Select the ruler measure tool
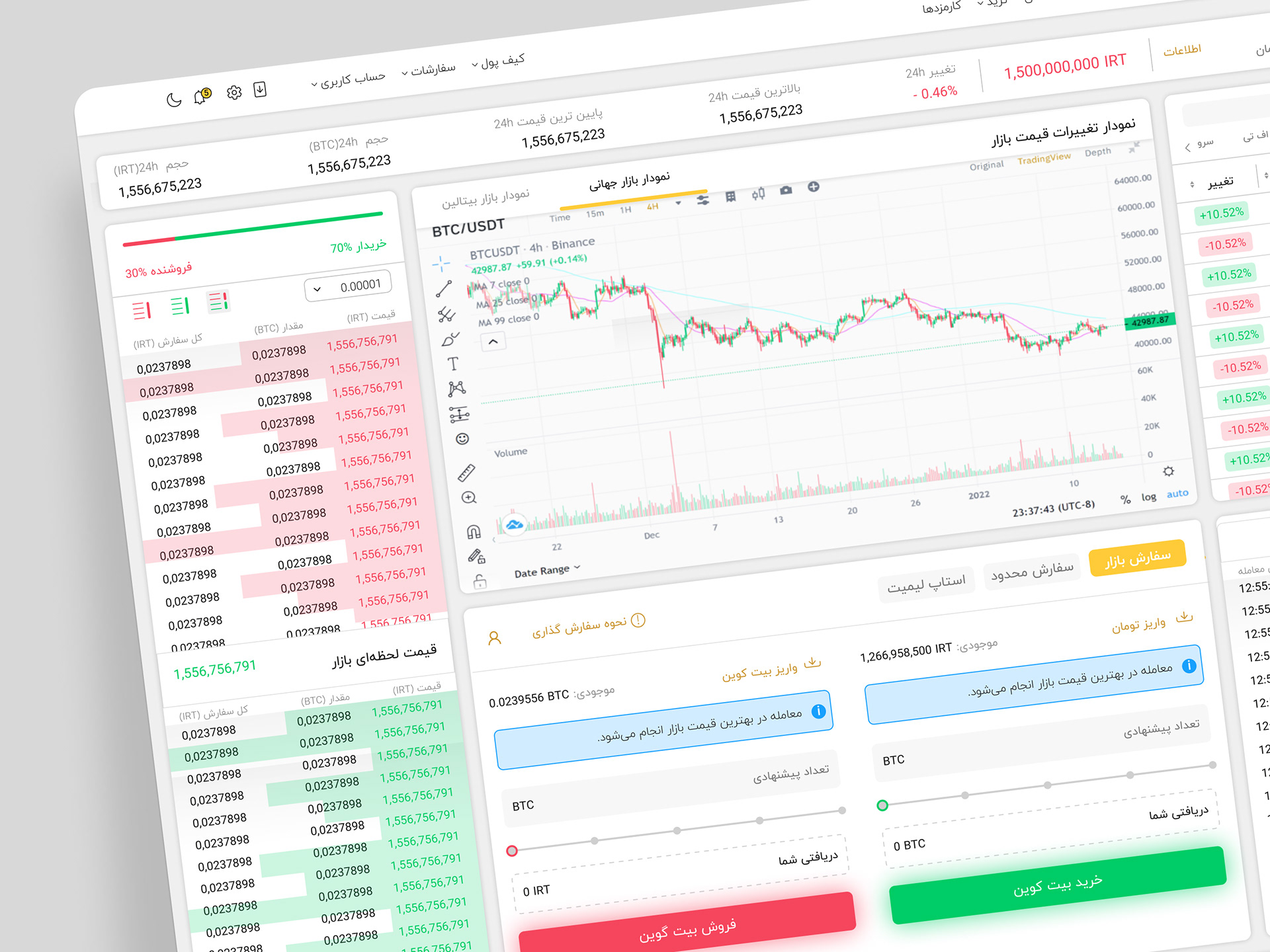Screen dimensions: 1270x952 click(466, 472)
